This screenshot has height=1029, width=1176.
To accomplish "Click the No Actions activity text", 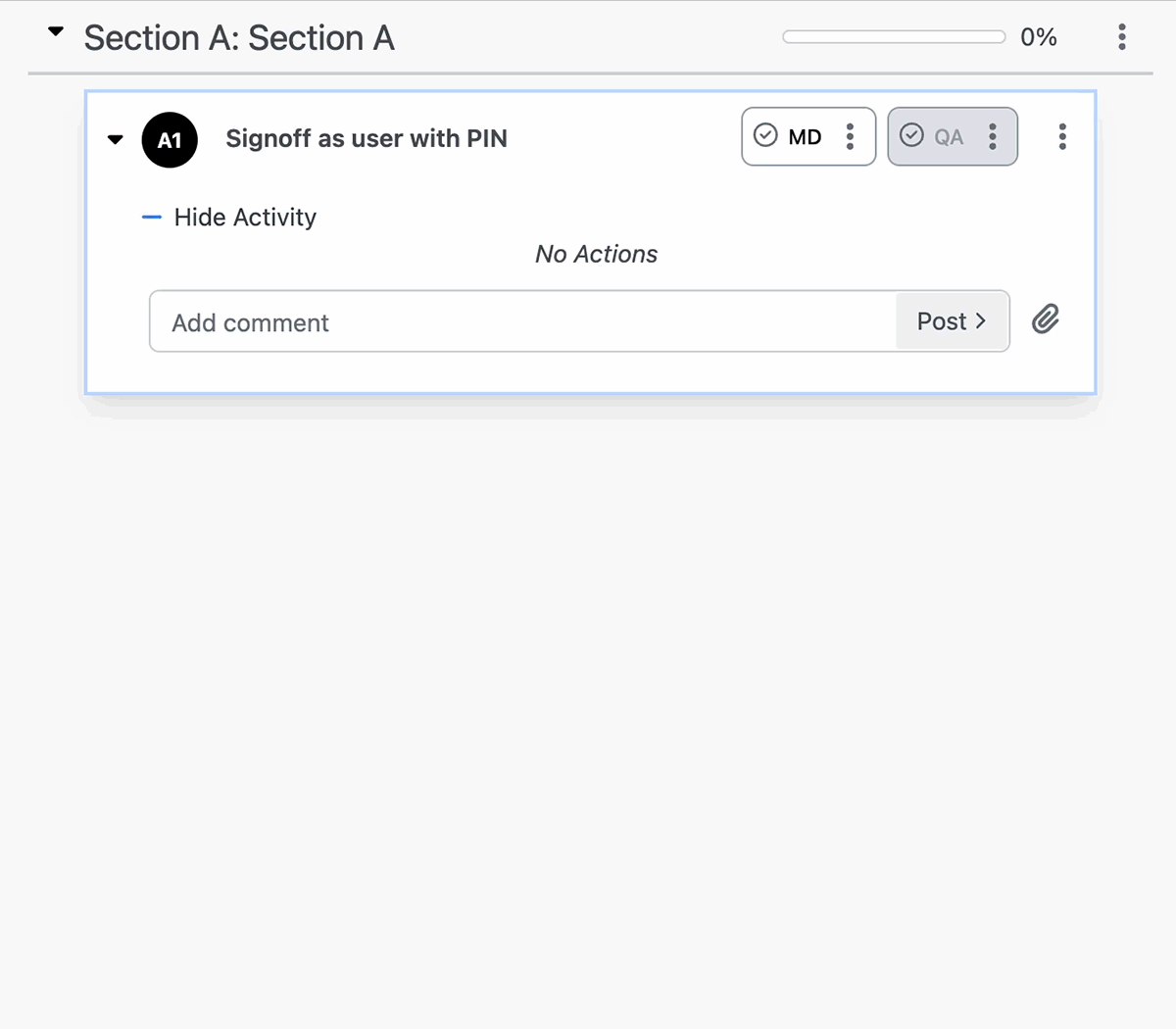I will coord(596,254).
